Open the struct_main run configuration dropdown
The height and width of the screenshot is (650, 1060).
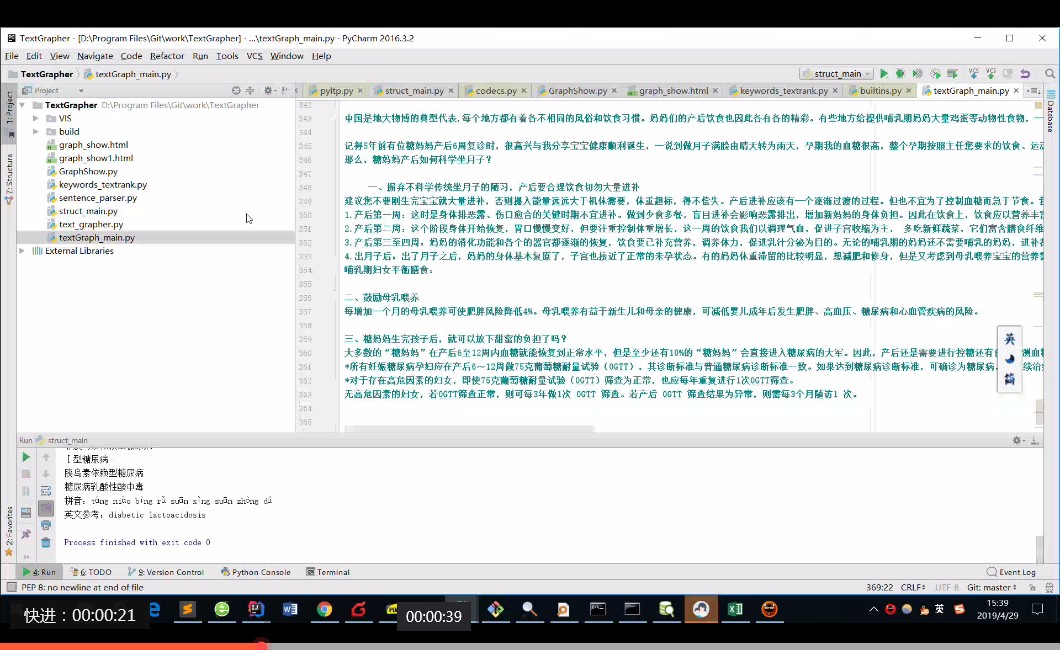pos(836,74)
